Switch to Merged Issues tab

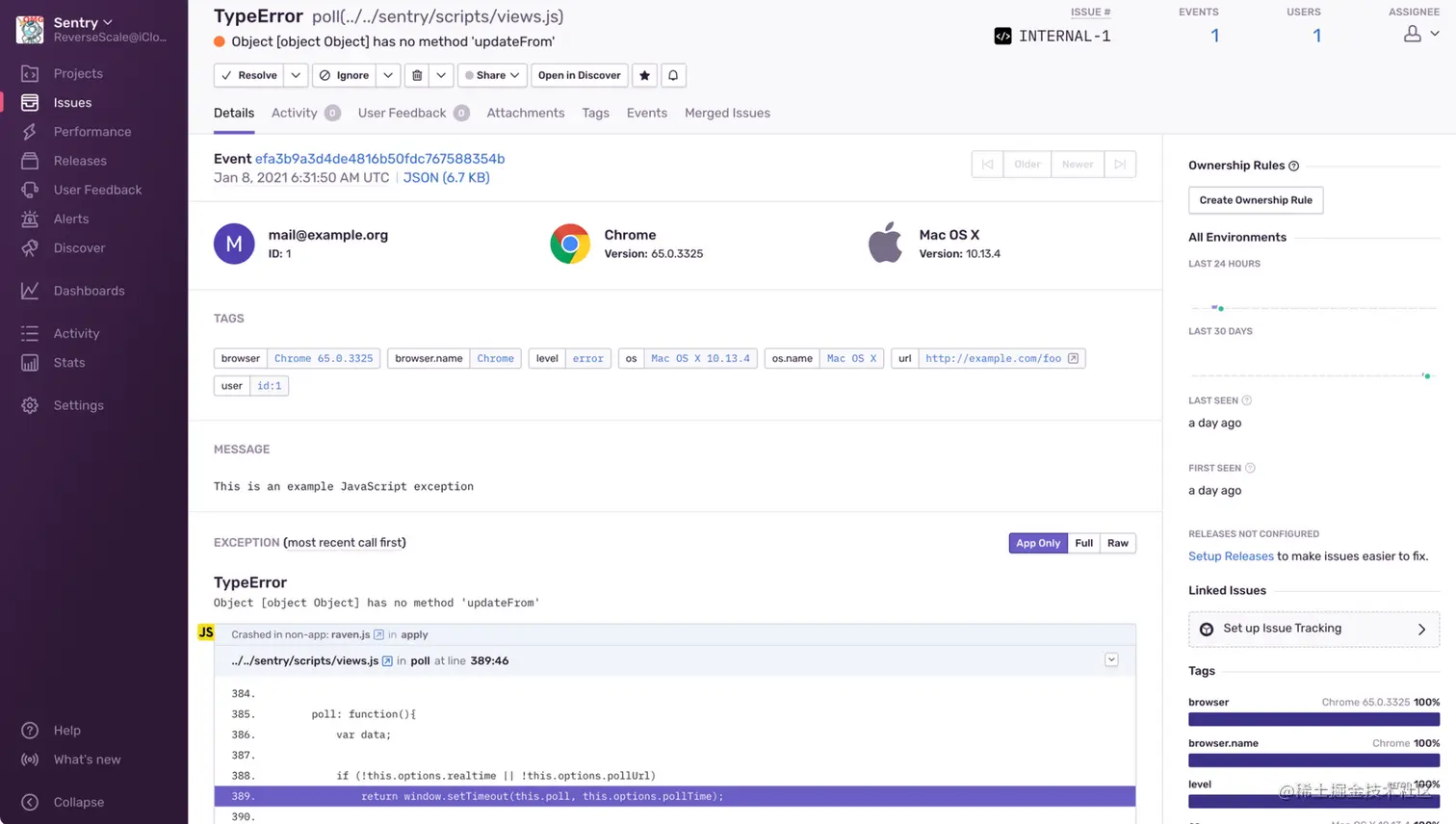point(727,113)
